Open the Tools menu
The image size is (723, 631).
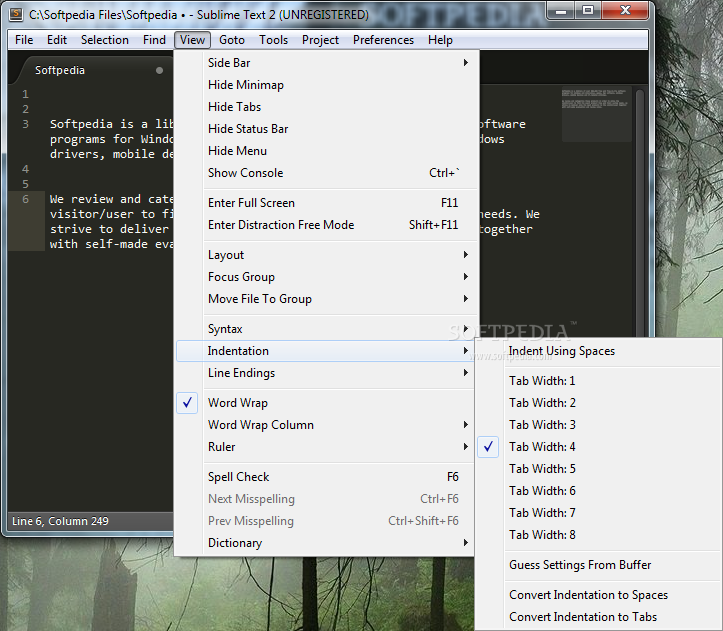pos(273,40)
